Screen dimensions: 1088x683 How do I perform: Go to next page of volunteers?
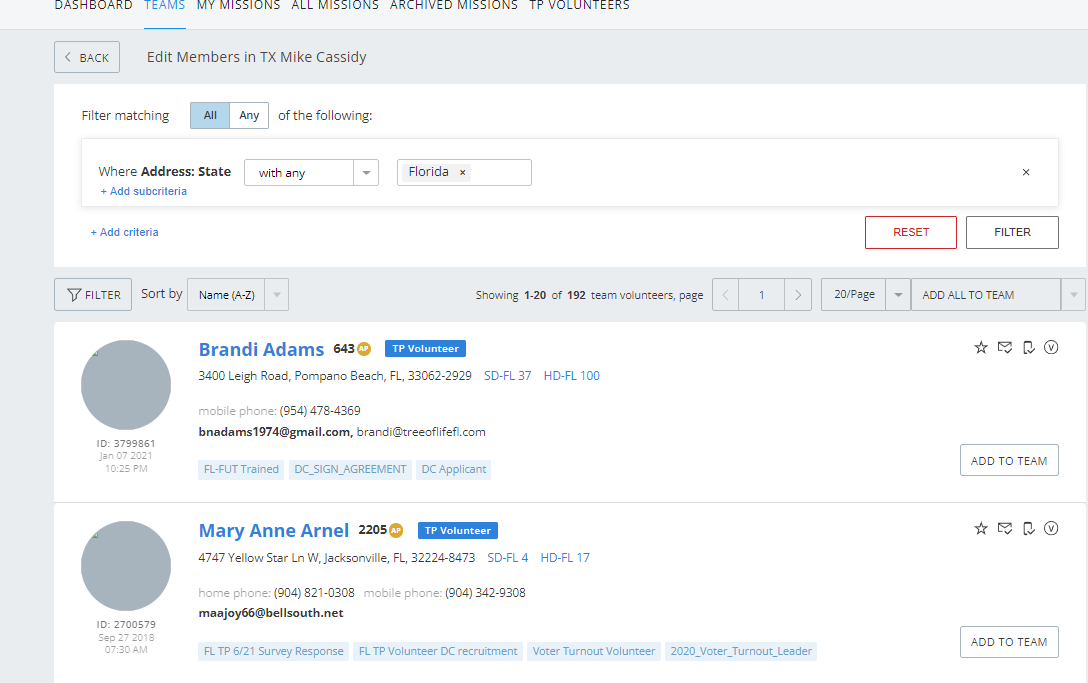pos(797,295)
